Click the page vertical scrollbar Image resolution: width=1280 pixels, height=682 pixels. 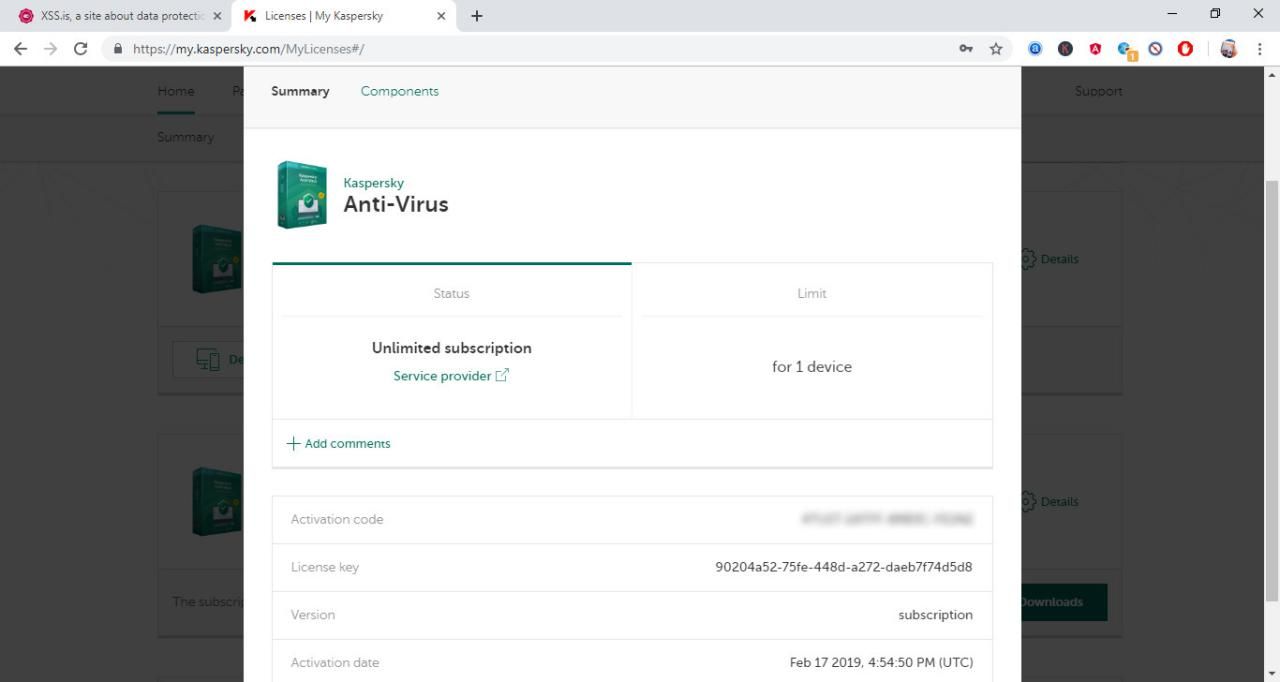coord(1271,390)
